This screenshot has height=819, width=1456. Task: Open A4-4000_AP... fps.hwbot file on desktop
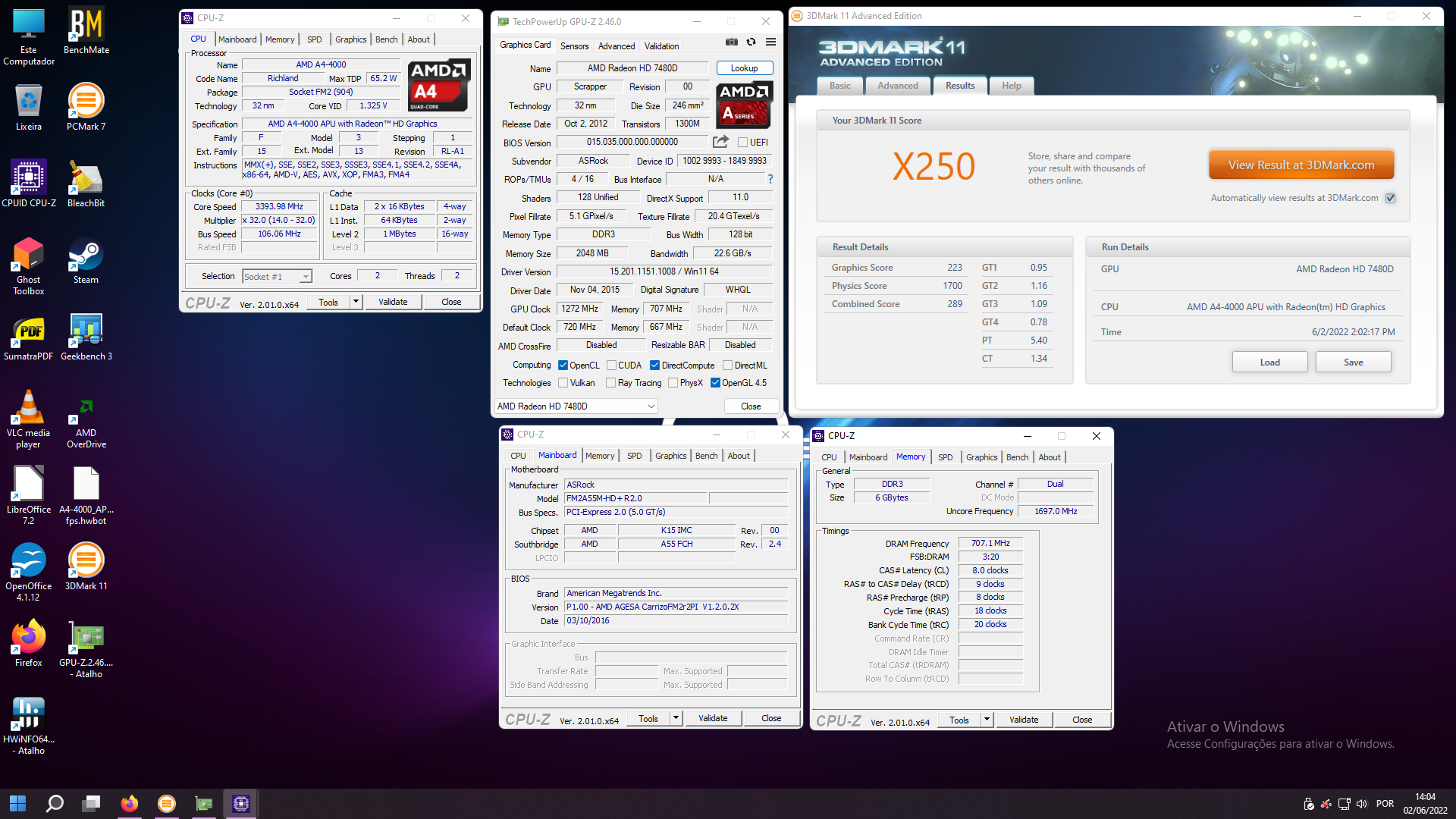pyautogui.click(x=86, y=495)
